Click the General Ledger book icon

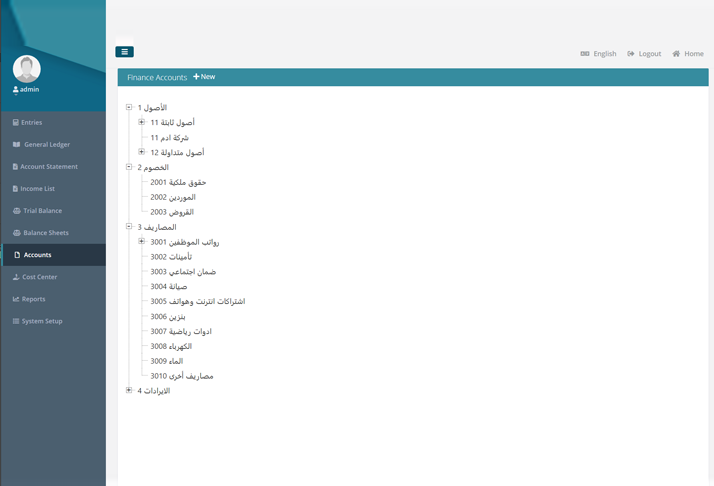16,144
